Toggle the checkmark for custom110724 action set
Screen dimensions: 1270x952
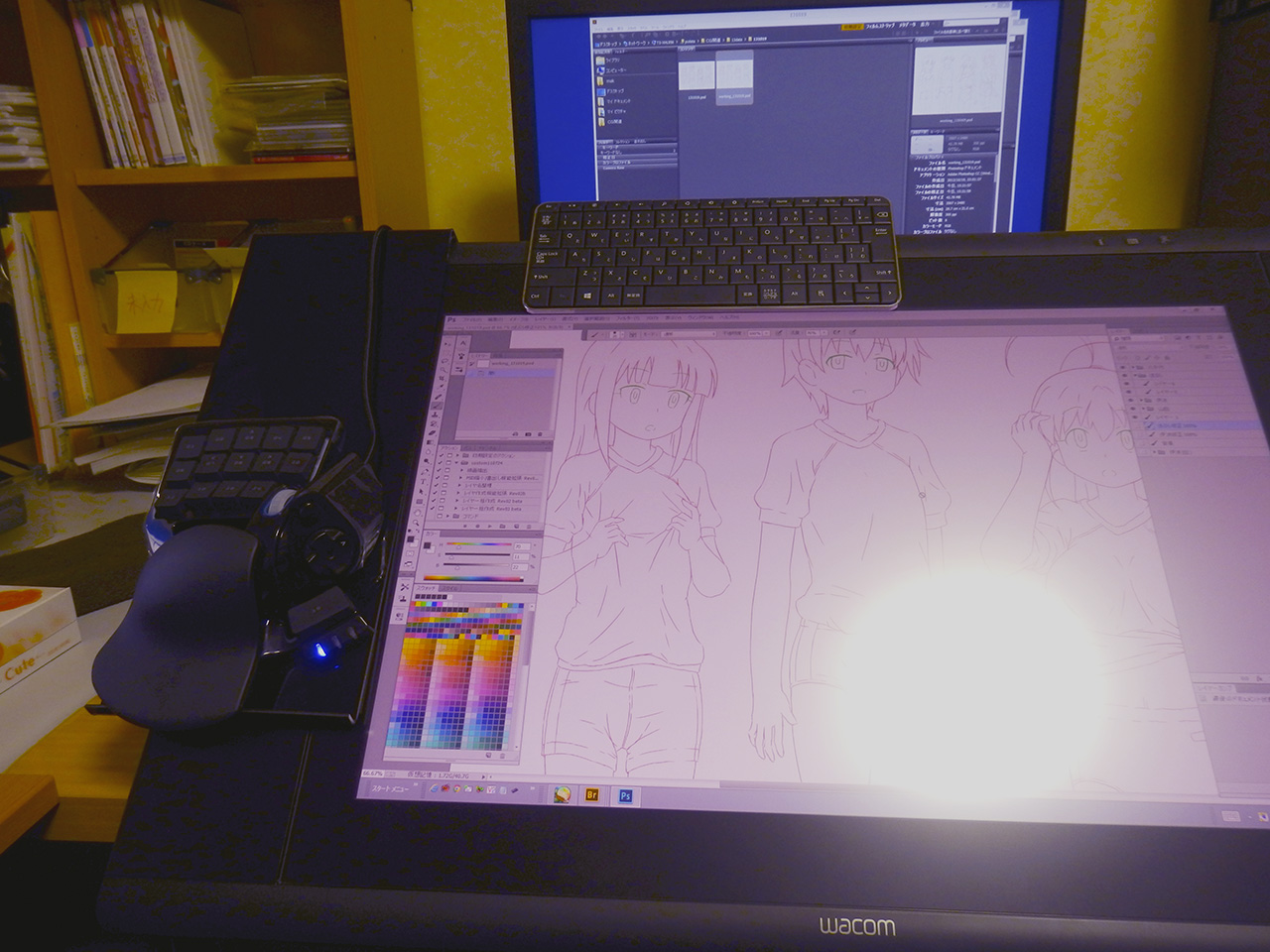pyautogui.click(x=440, y=463)
